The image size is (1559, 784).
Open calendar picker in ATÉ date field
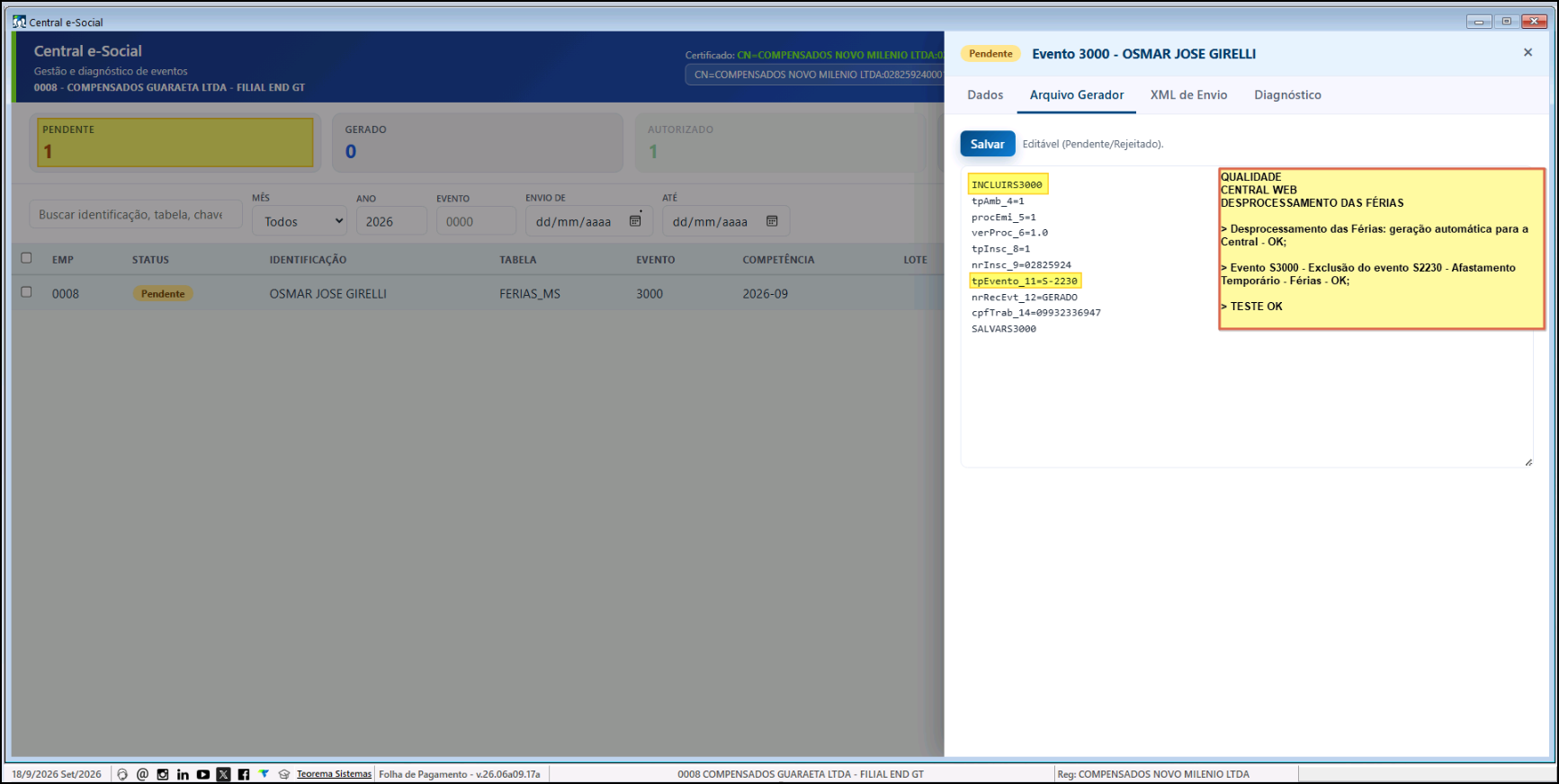click(772, 221)
